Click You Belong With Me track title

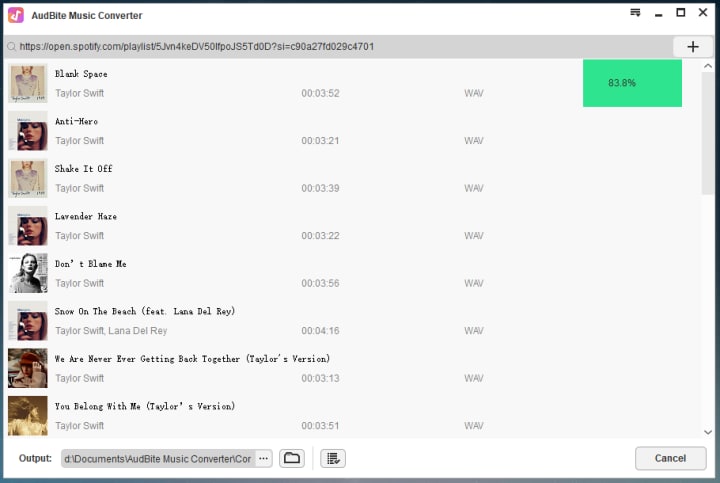(x=145, y=406)
